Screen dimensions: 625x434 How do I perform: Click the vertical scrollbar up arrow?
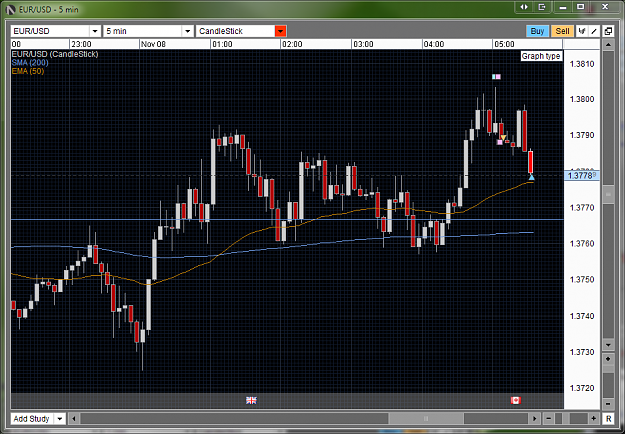(608, 45)
